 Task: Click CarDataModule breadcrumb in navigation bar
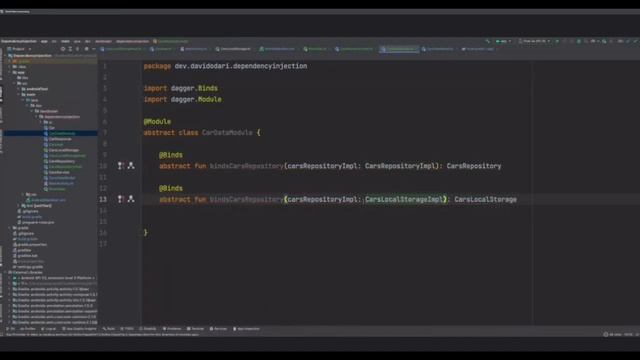(171, 41)
